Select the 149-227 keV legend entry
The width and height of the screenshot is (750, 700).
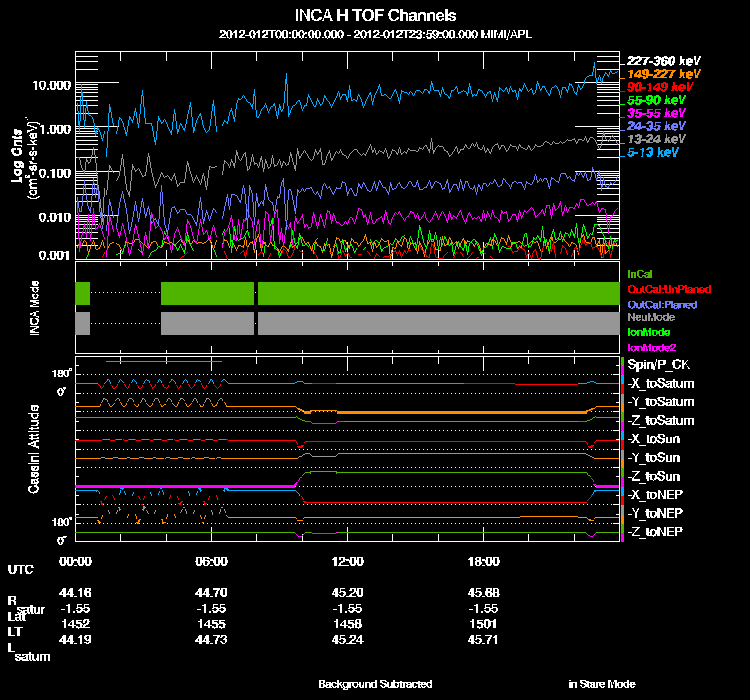(662, 74)
